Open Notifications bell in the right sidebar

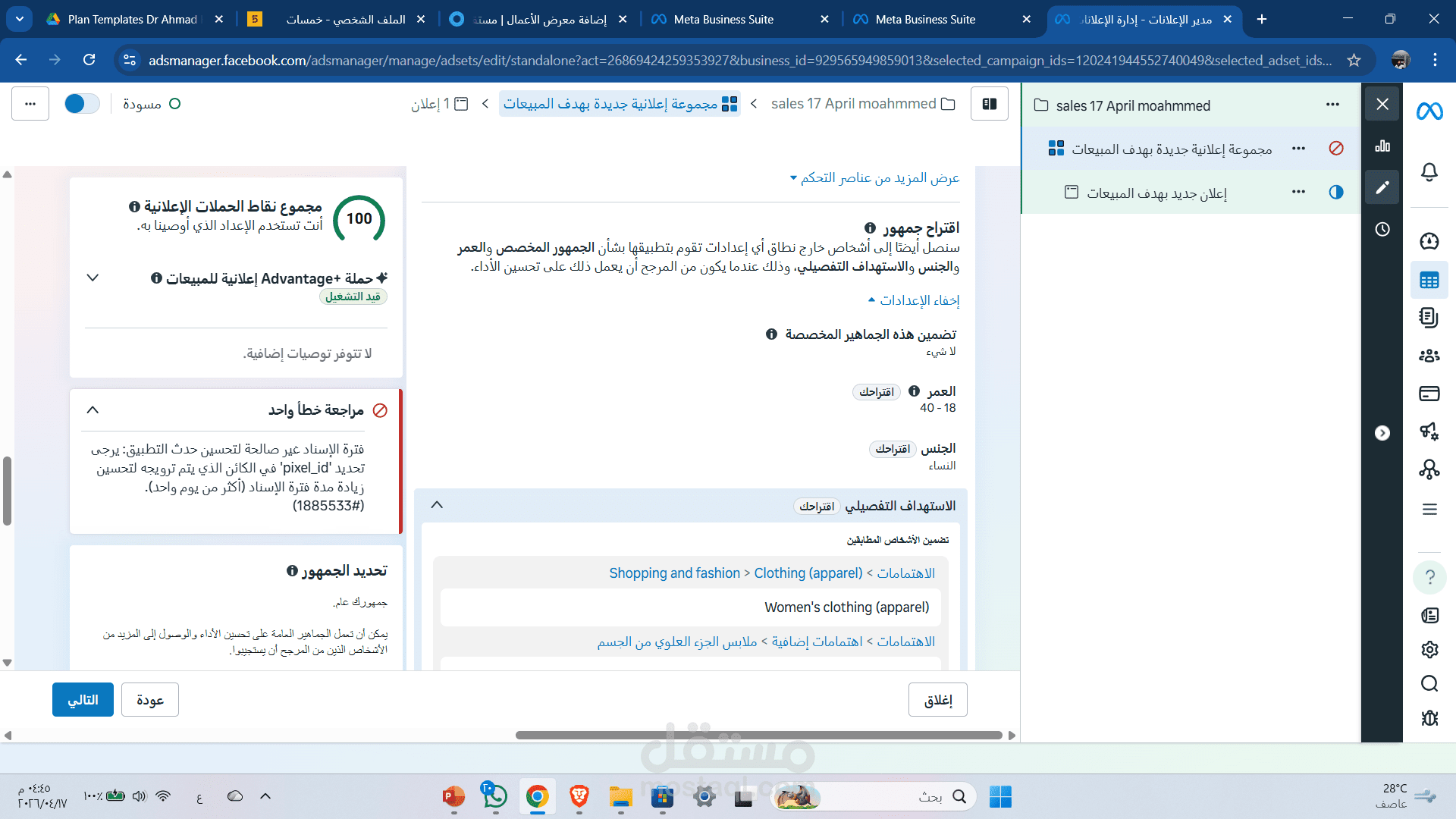[1429, 172]
